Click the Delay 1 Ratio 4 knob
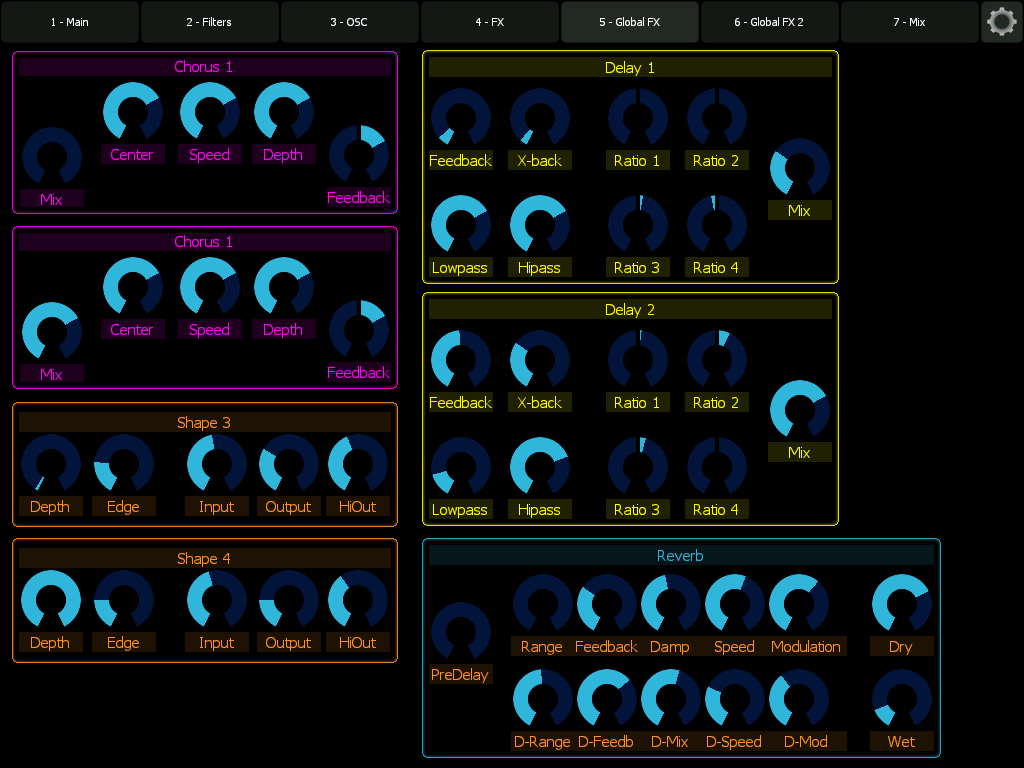 tap(717, 225)
